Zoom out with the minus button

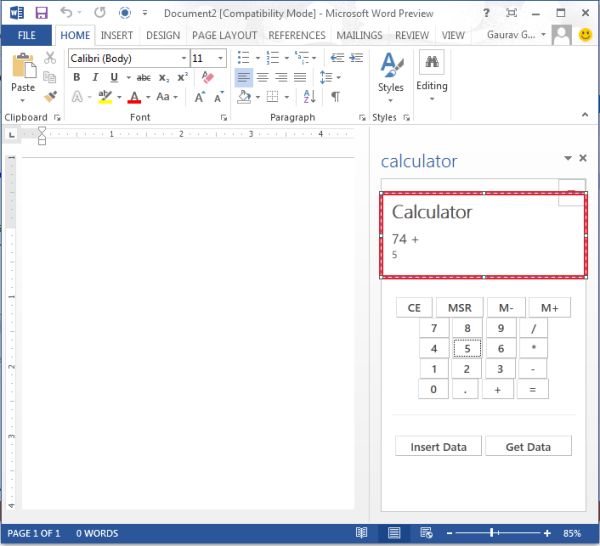449,533
